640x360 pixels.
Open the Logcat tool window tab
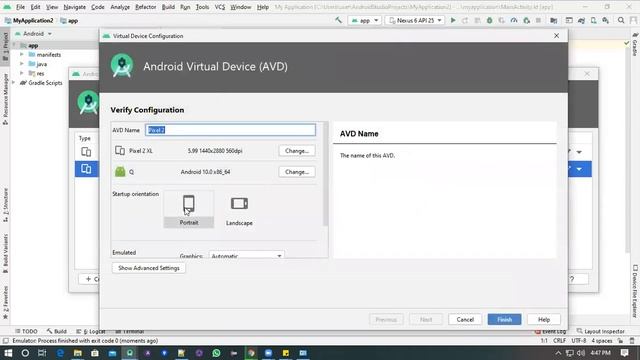(x=91, y=331)
